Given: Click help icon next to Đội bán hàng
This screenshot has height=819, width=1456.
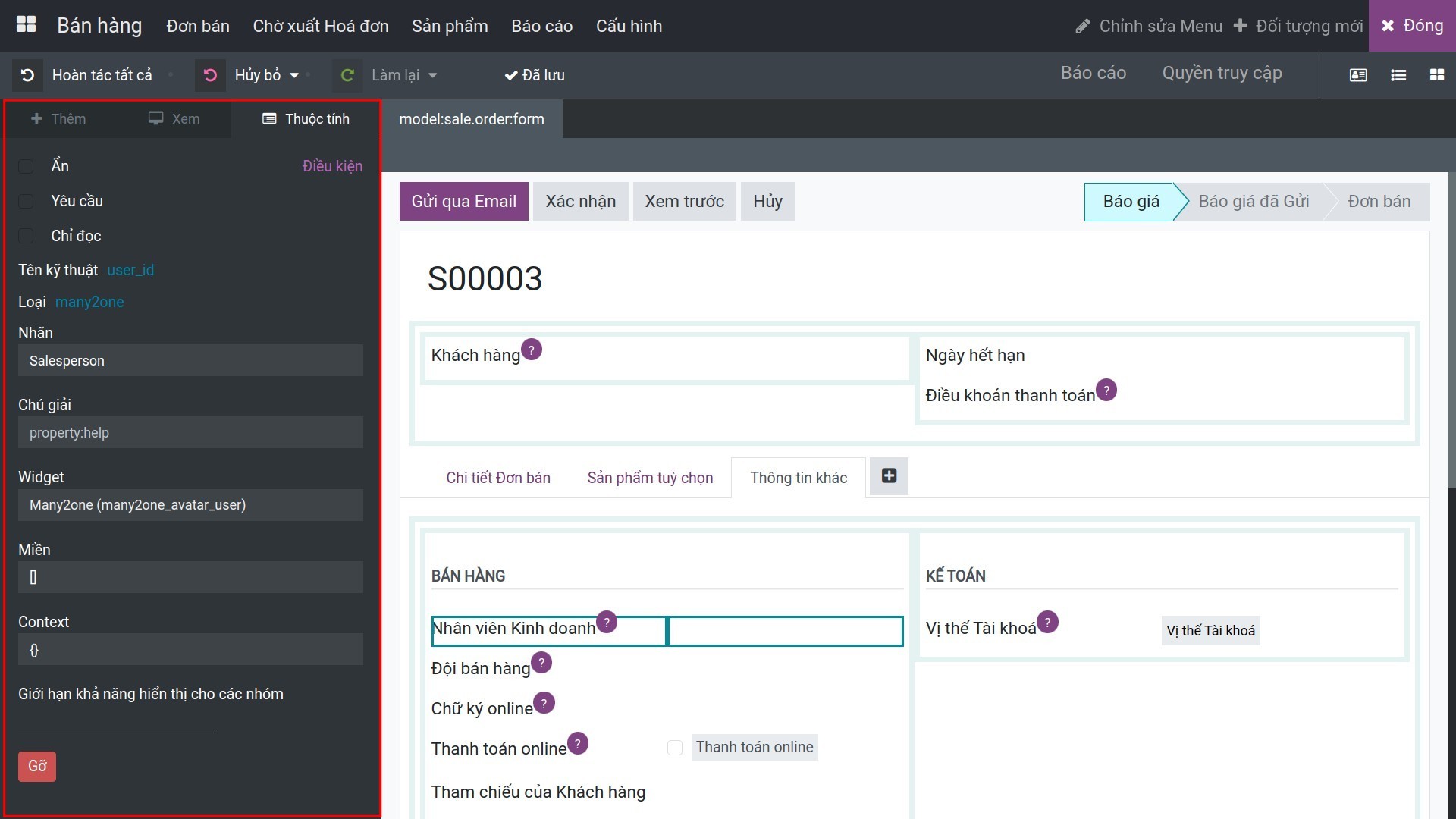Looking at the screenshot, I should point(541,662).
